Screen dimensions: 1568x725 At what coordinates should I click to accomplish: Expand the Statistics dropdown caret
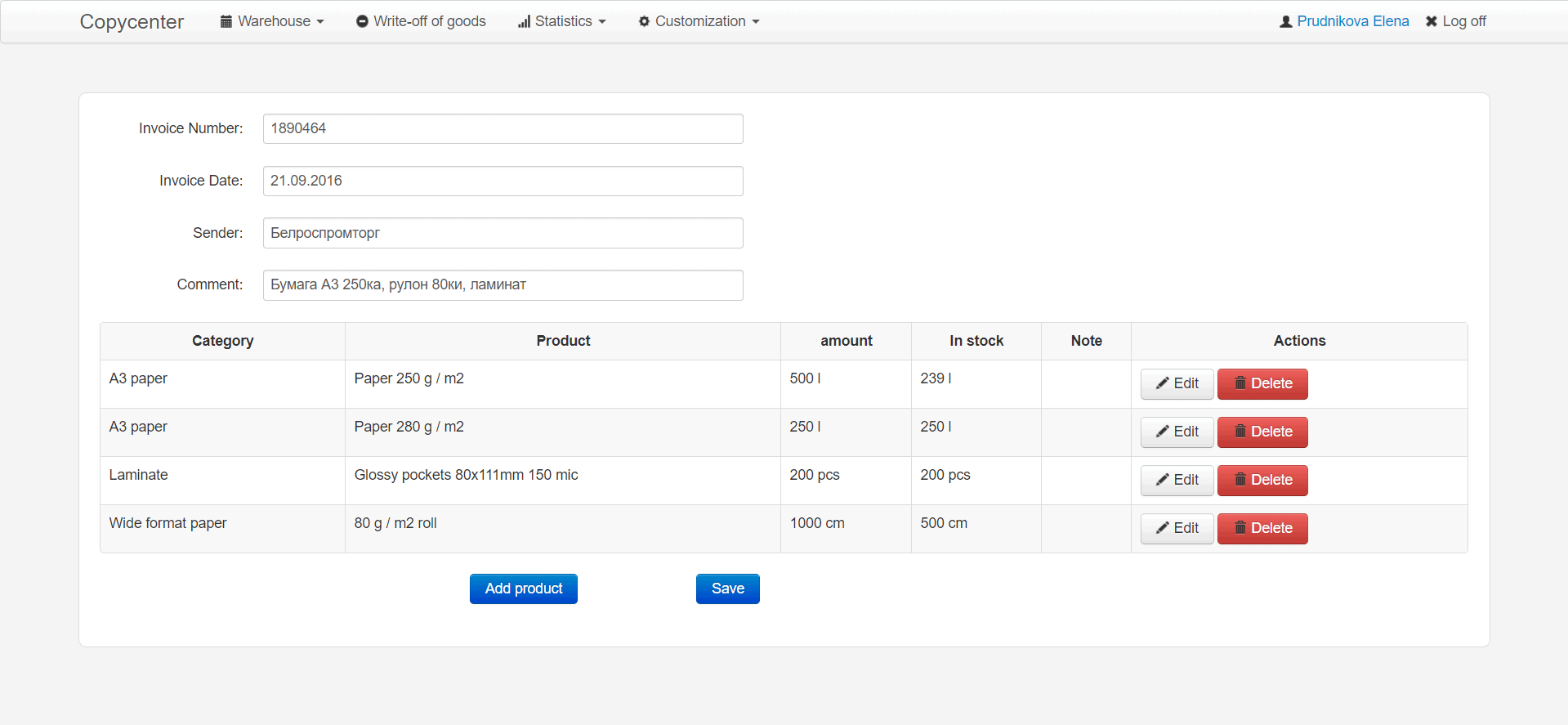click(x=602, y=22)
